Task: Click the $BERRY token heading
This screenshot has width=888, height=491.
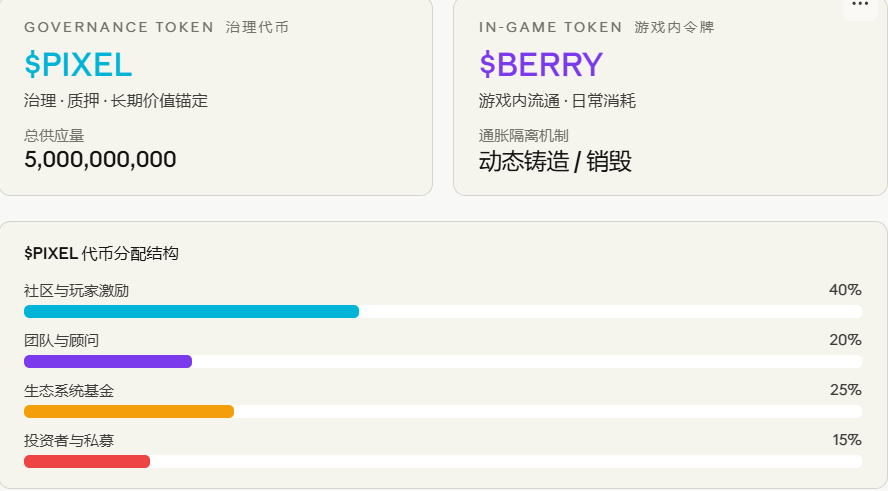Action: pyautogui.click(x=541, y=65)
